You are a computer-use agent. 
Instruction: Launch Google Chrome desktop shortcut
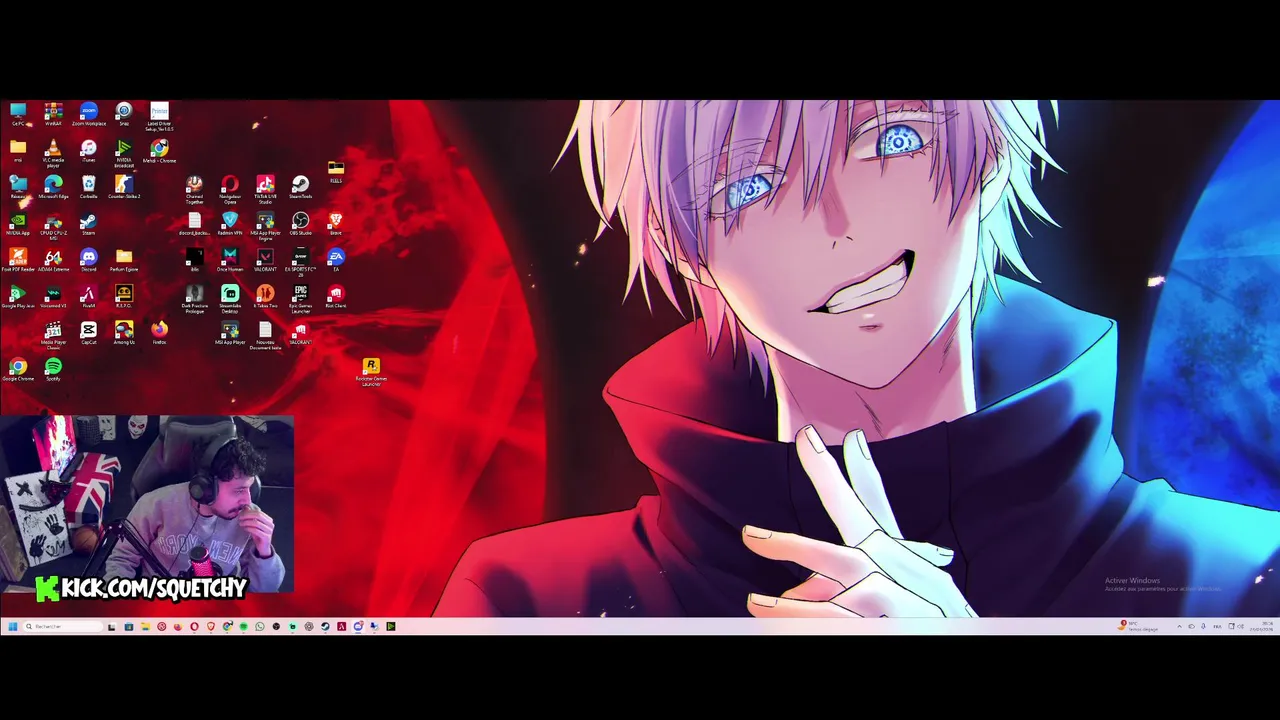click(18, 370)
